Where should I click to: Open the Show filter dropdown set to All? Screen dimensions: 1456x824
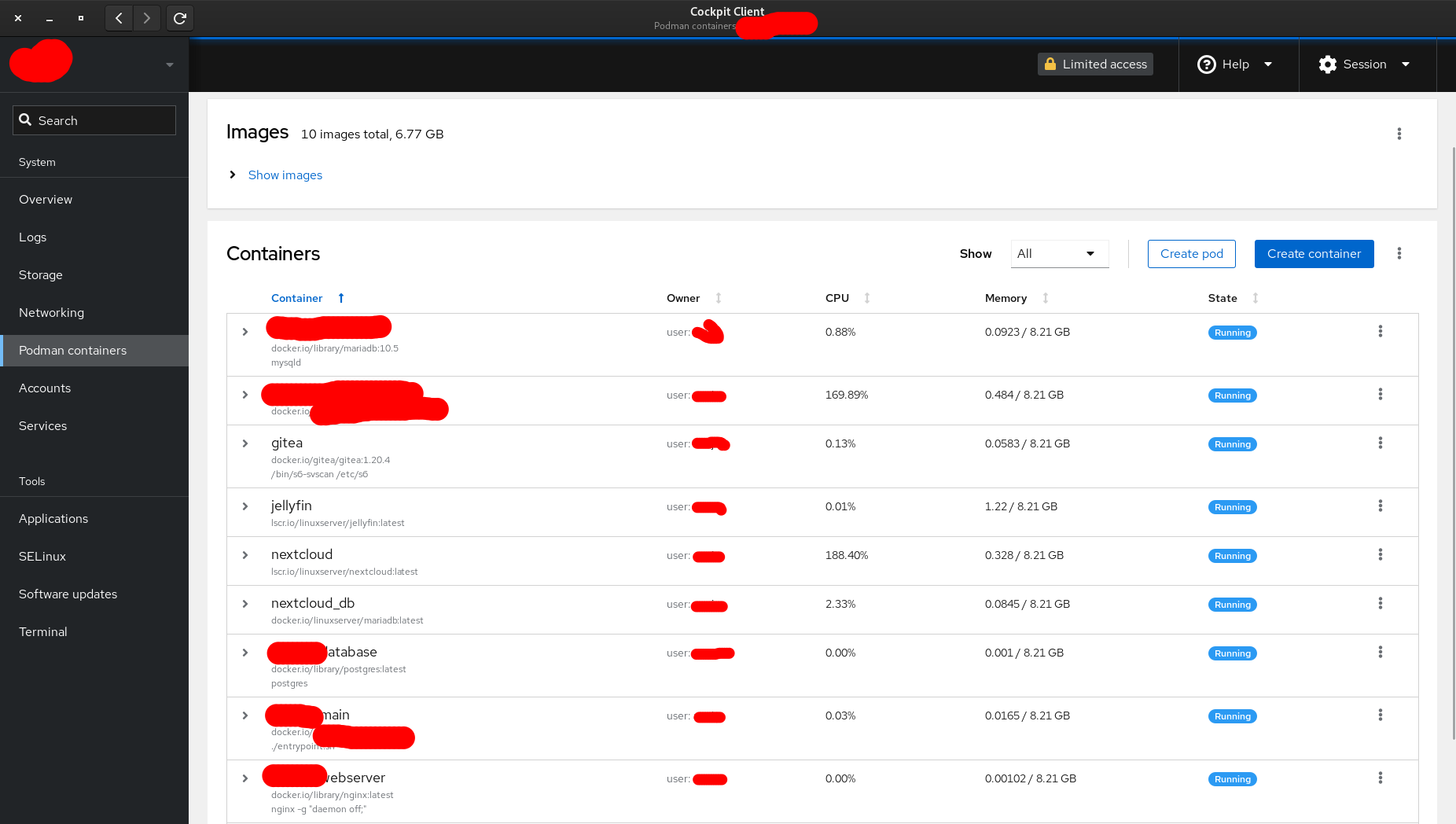tap(1060, 253)
